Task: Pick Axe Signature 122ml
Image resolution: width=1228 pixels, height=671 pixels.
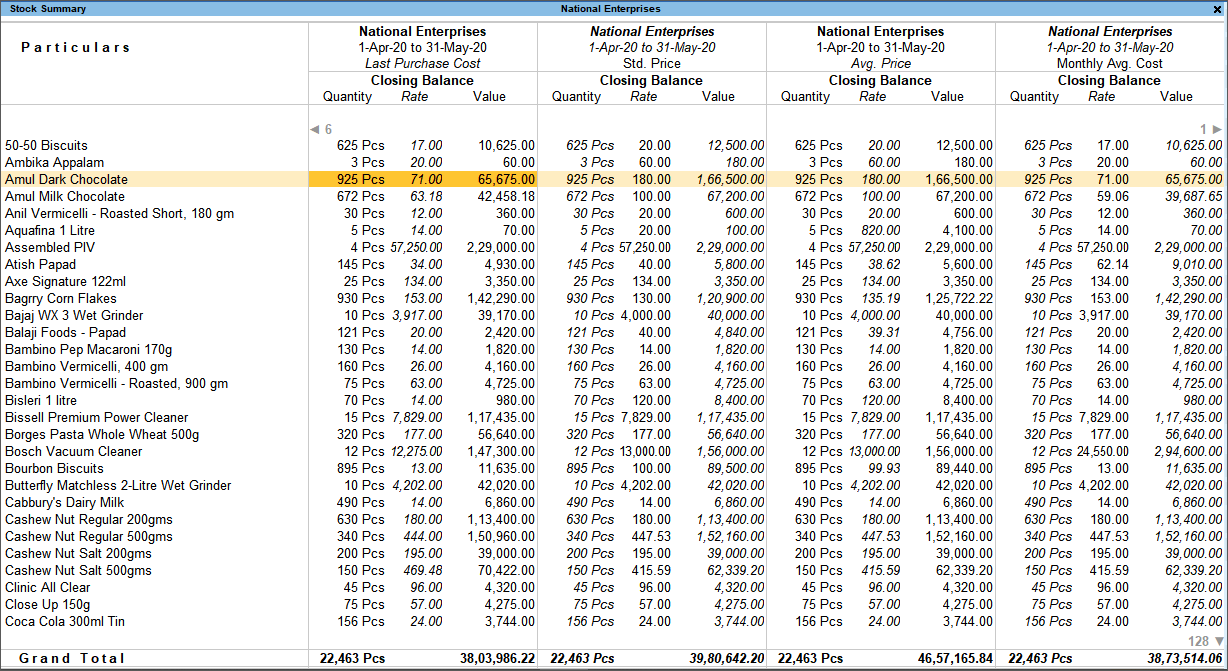Action: pos(65,281)
